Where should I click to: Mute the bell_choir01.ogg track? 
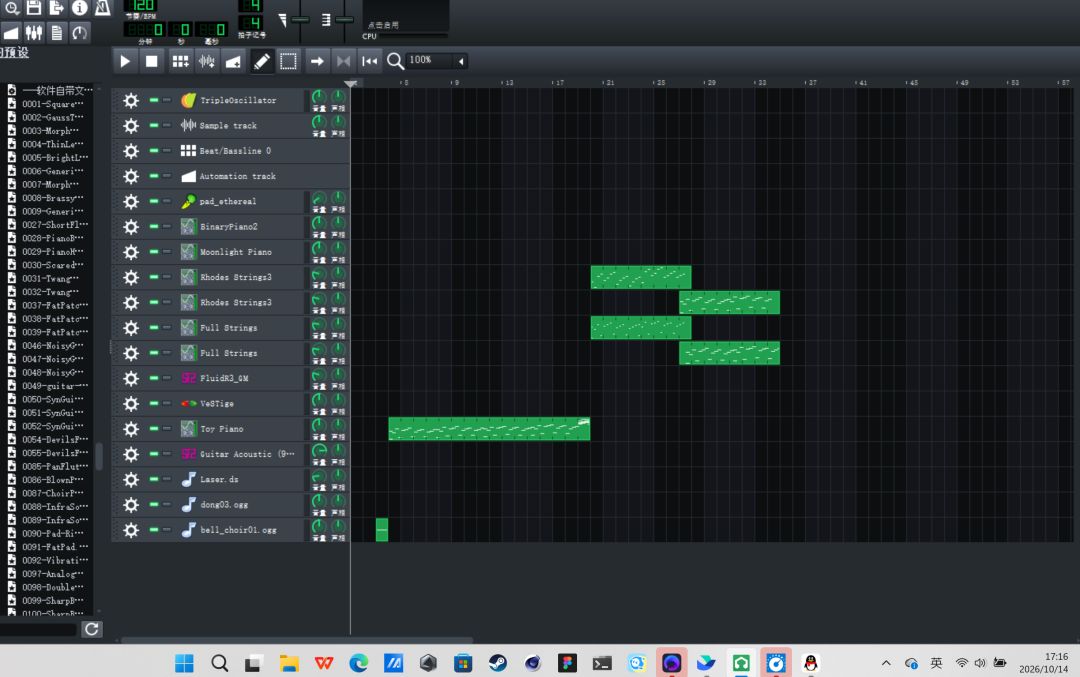(x=154, y=530)
